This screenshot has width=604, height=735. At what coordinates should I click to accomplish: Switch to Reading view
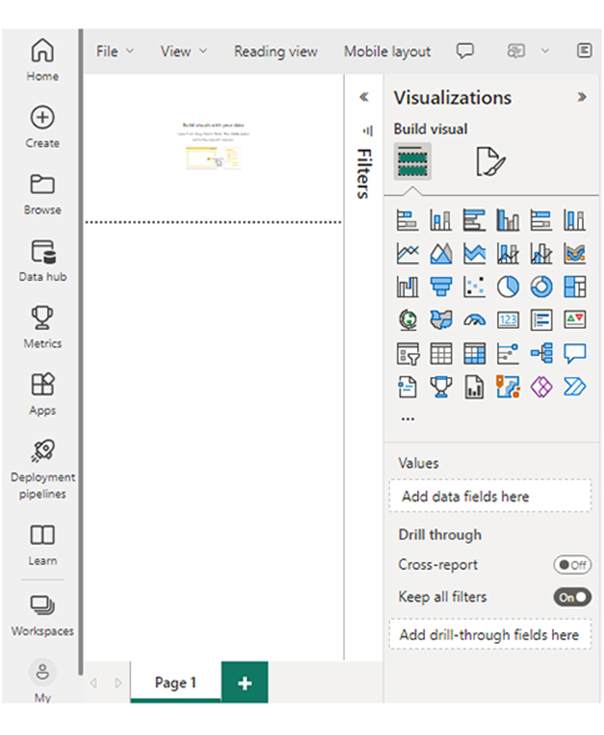tap(276, 51)
